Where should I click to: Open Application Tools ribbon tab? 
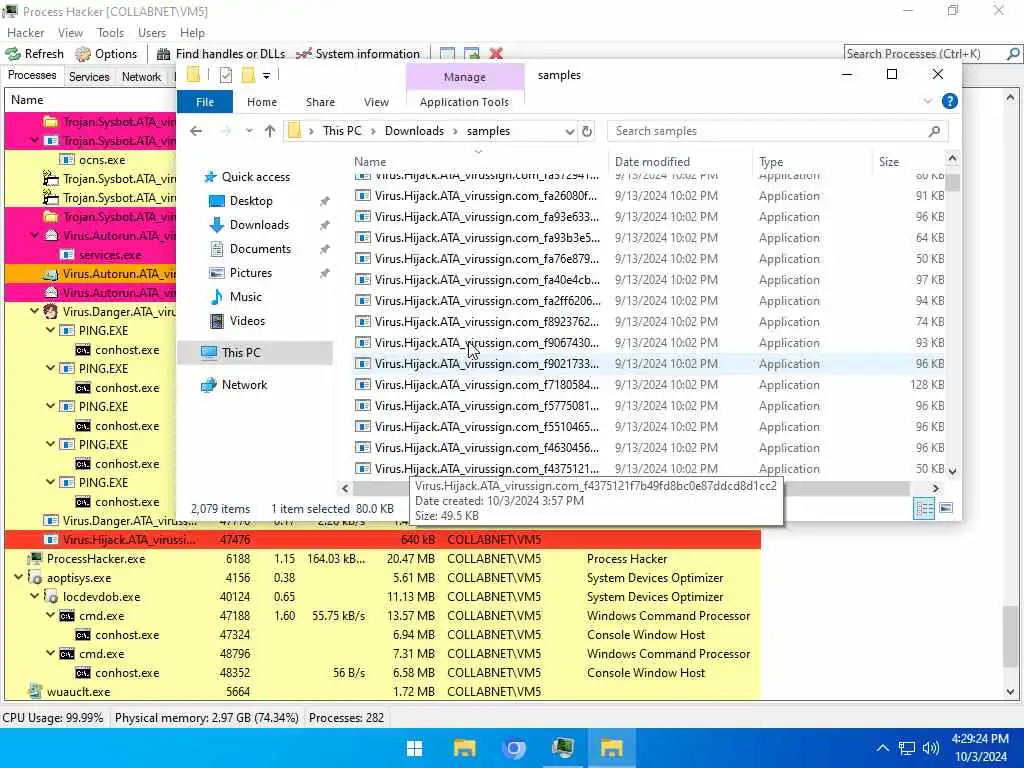tap(464, 102)
